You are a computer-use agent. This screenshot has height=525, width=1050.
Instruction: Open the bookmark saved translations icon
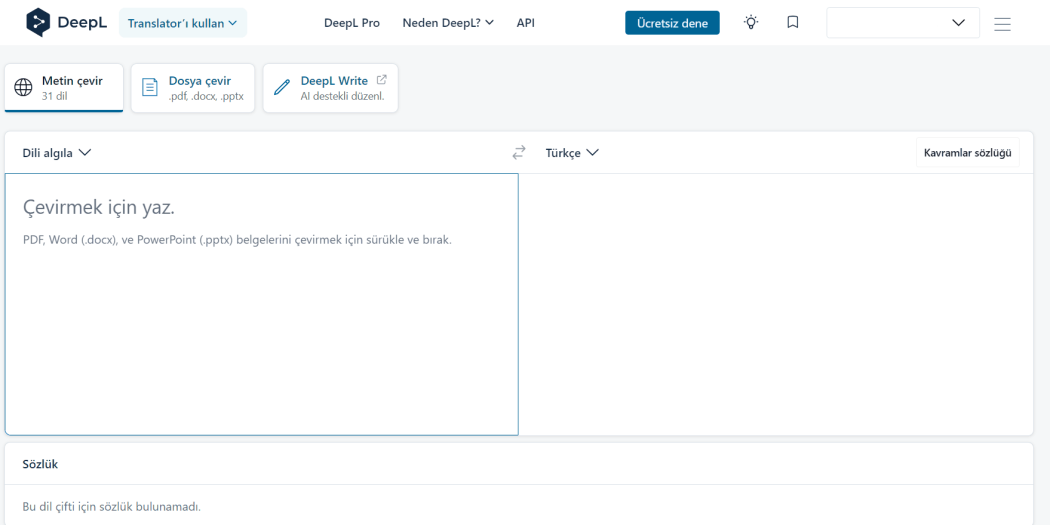coord(793,22)
